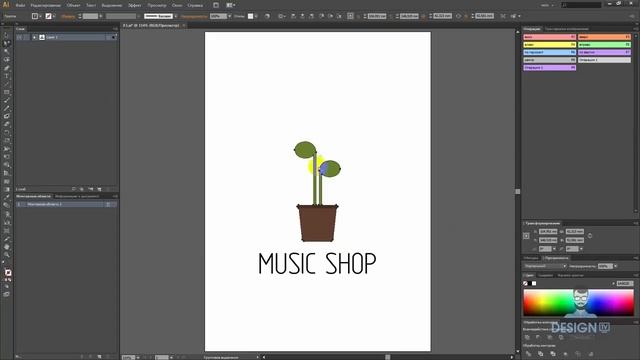The image size is (640, 360).
Task: Click the Unite icon in Pathfinder panel
Action: pos(527,337)
